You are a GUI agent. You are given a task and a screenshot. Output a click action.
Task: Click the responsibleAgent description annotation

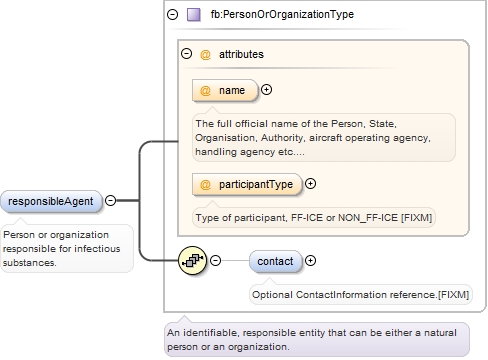tap(67, 249)
